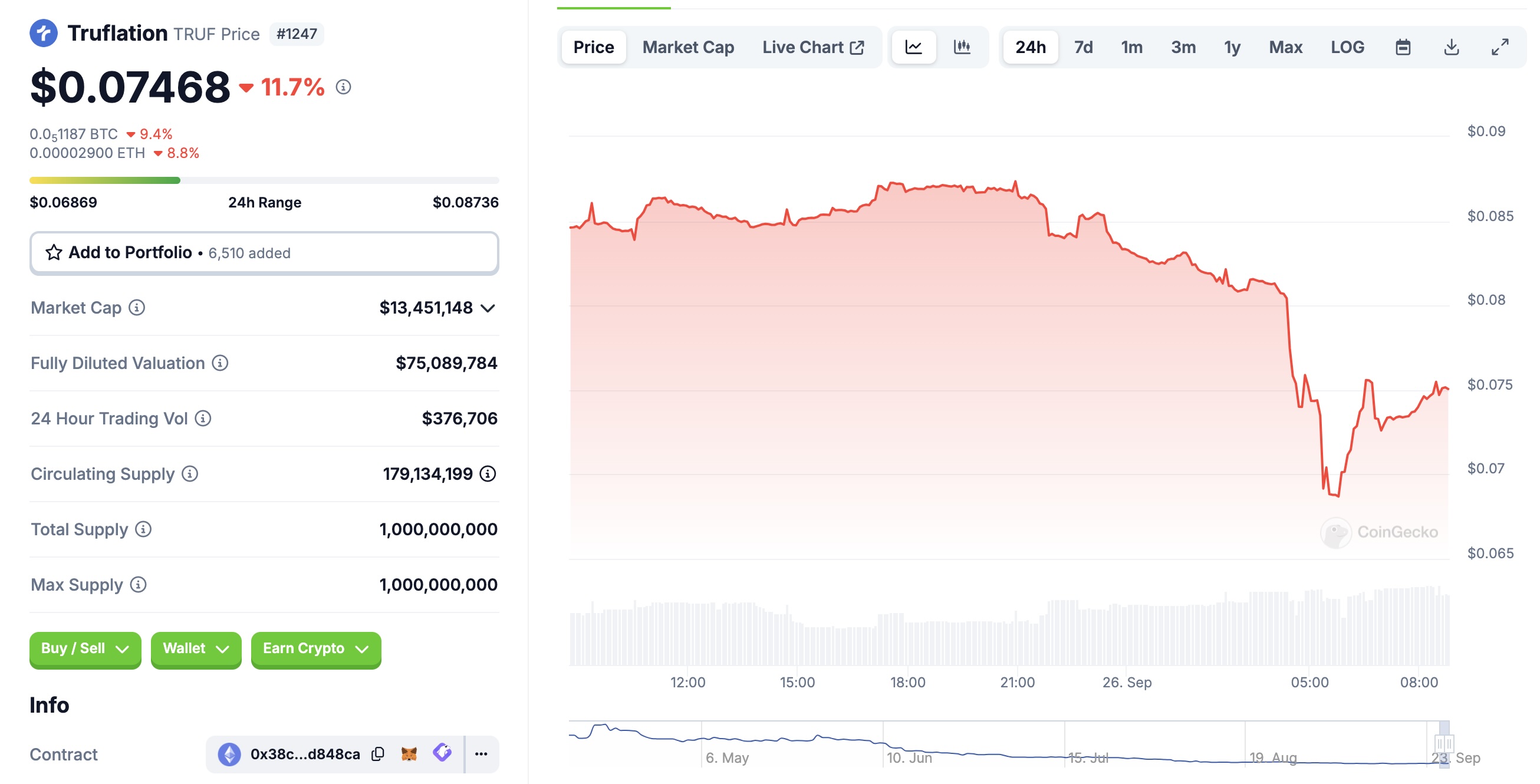
Task: Click the Ethereum chain icon in Contract
Action: [x=229, y=755]
